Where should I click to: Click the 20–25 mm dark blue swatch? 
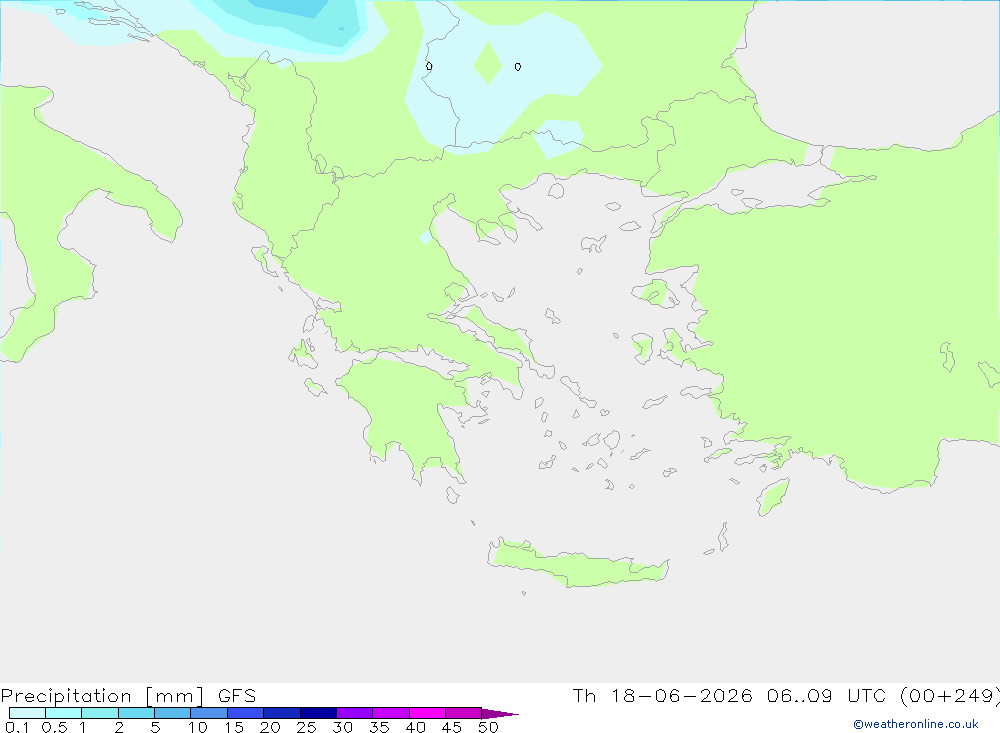(x=281, y=713)
